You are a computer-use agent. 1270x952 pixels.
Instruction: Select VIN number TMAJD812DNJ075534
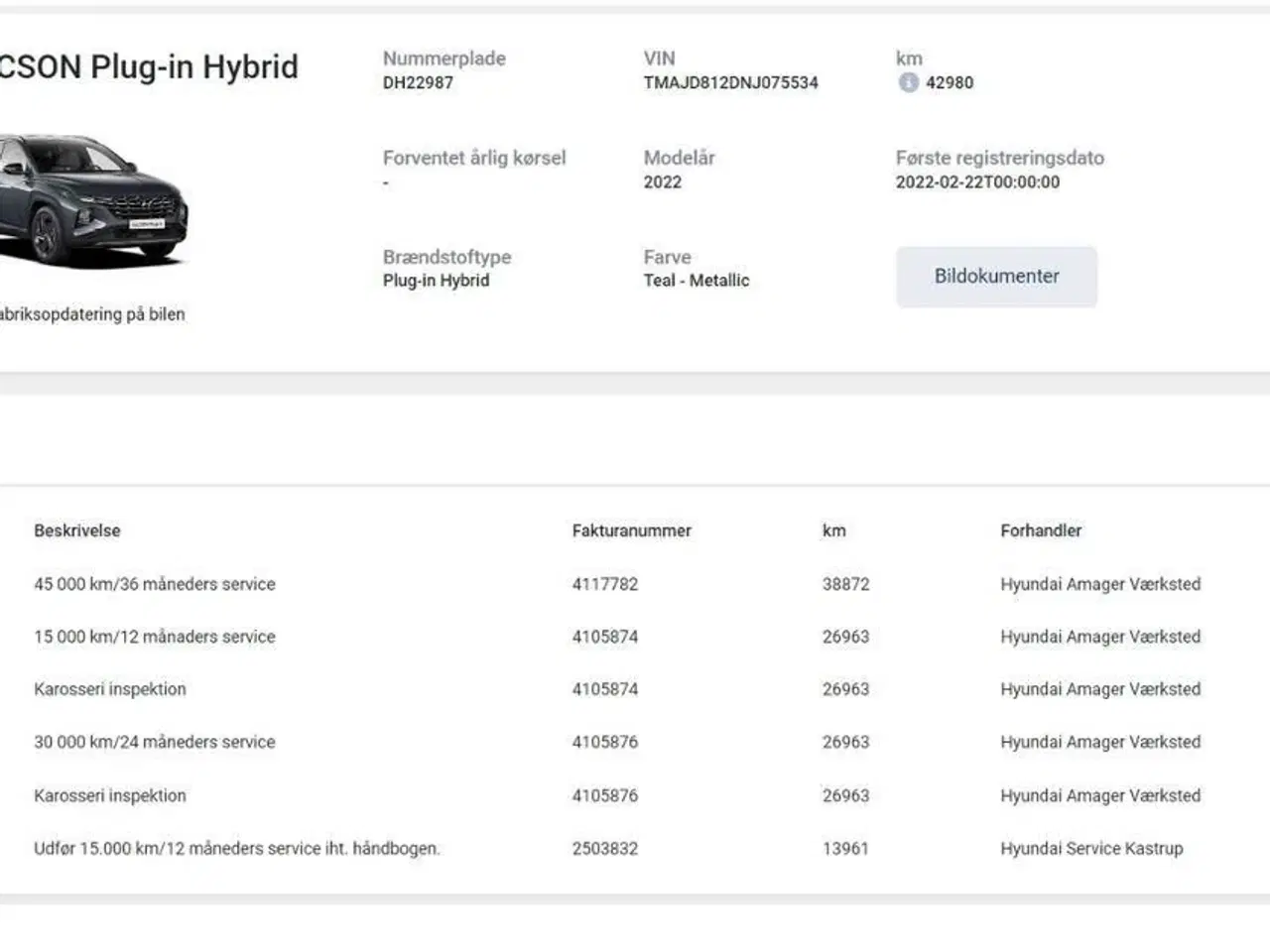730,83
